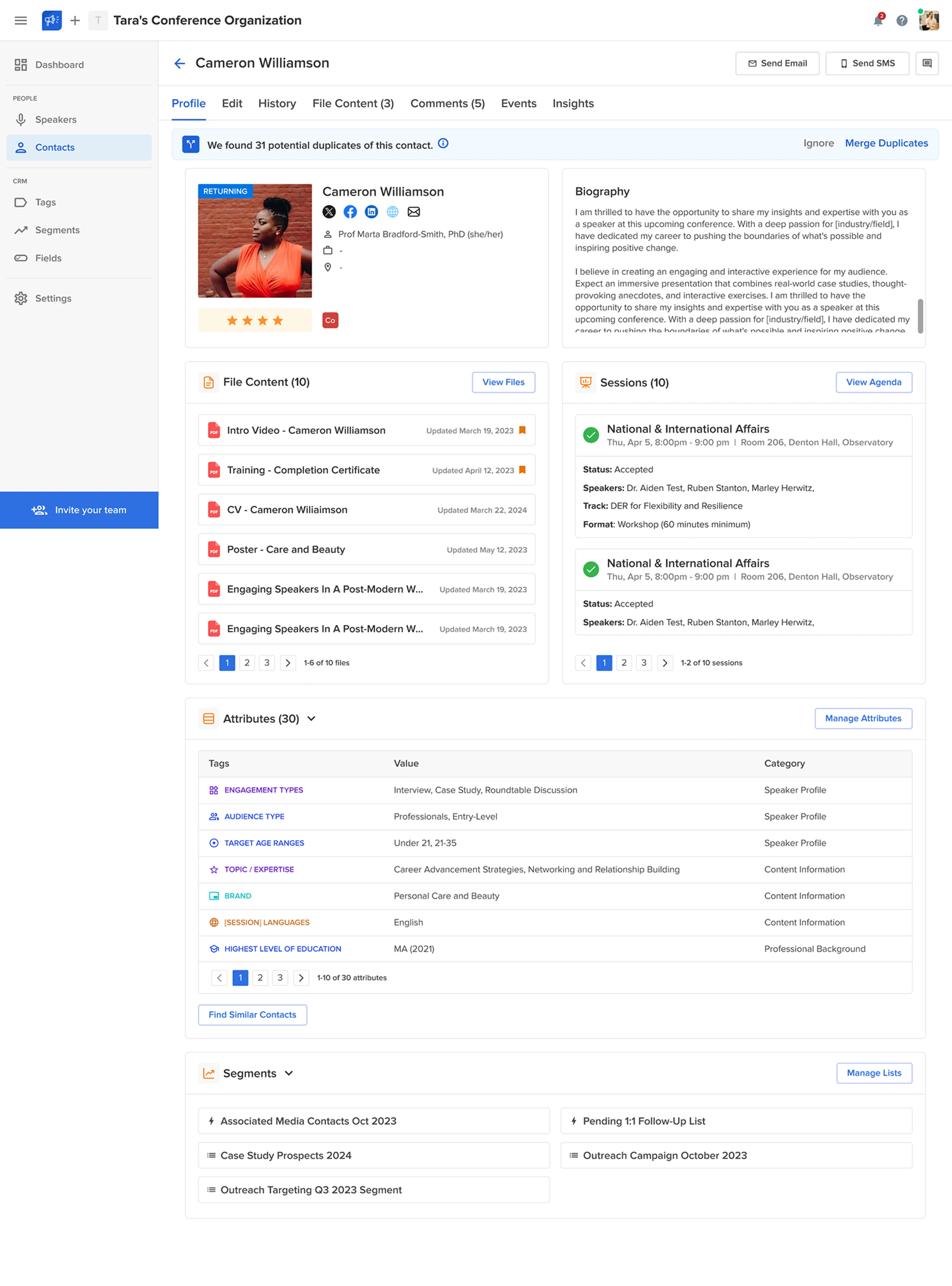The image size is (952, 1286).
Task: Click the bookmark on Intro Video file
Action: click(522, 430)
